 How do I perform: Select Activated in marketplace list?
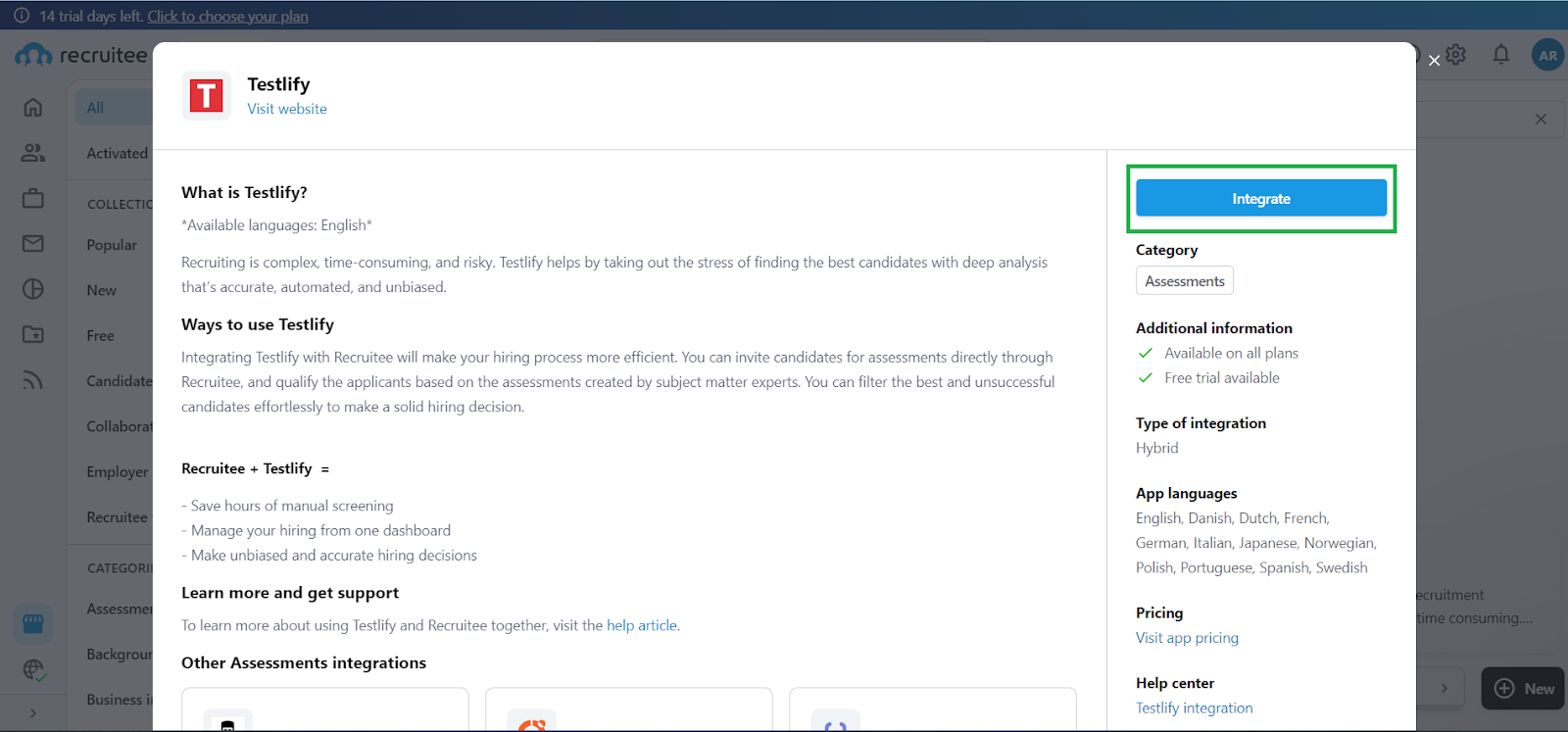tap(117, 153)
